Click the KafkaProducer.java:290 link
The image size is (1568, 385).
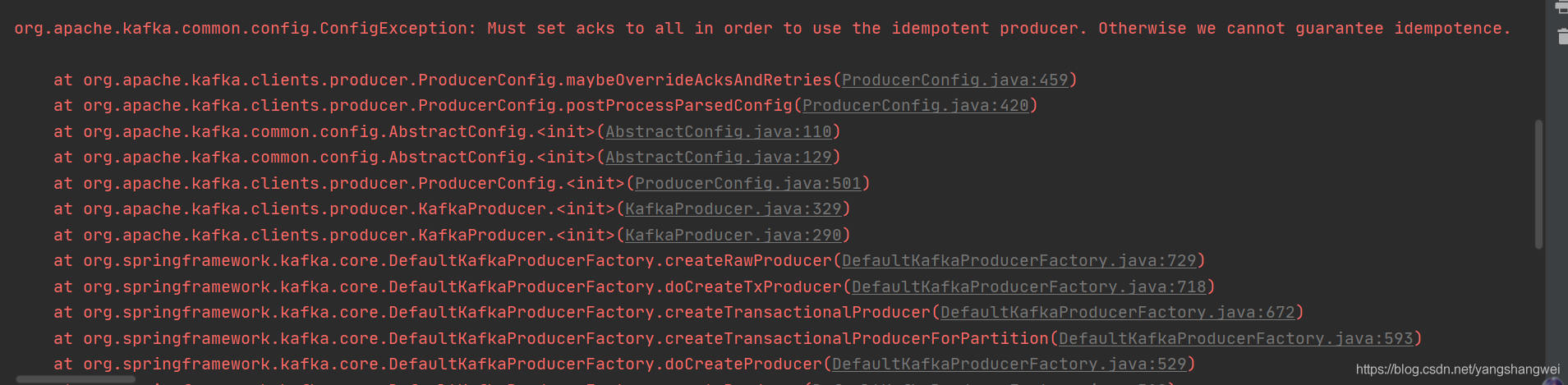(x=733, y=235)
